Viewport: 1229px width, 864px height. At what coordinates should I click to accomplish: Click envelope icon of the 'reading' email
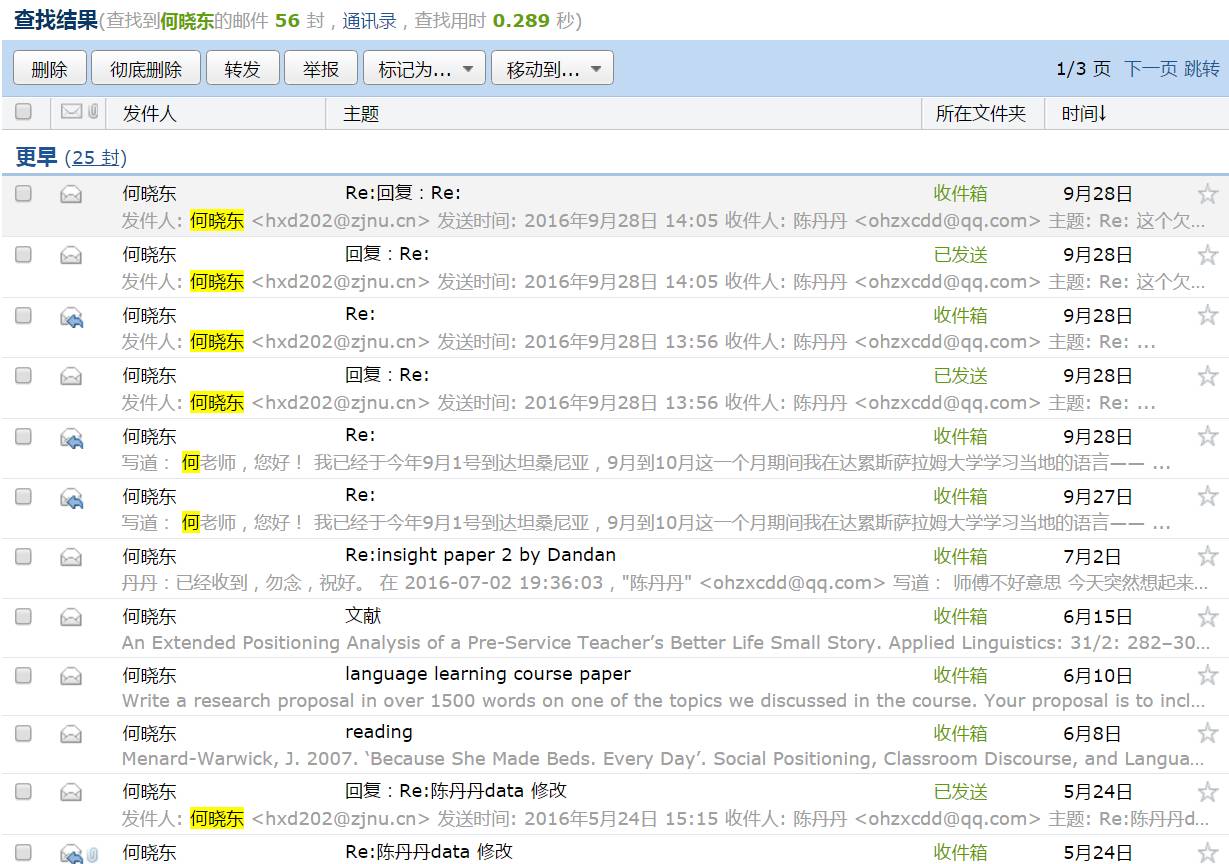pos(71,733)
